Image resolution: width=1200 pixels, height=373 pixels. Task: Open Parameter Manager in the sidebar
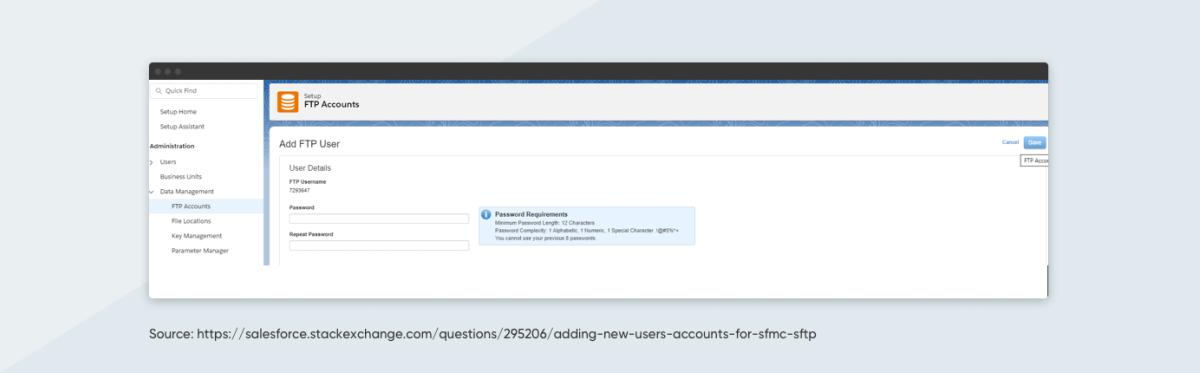click(199, 250)
